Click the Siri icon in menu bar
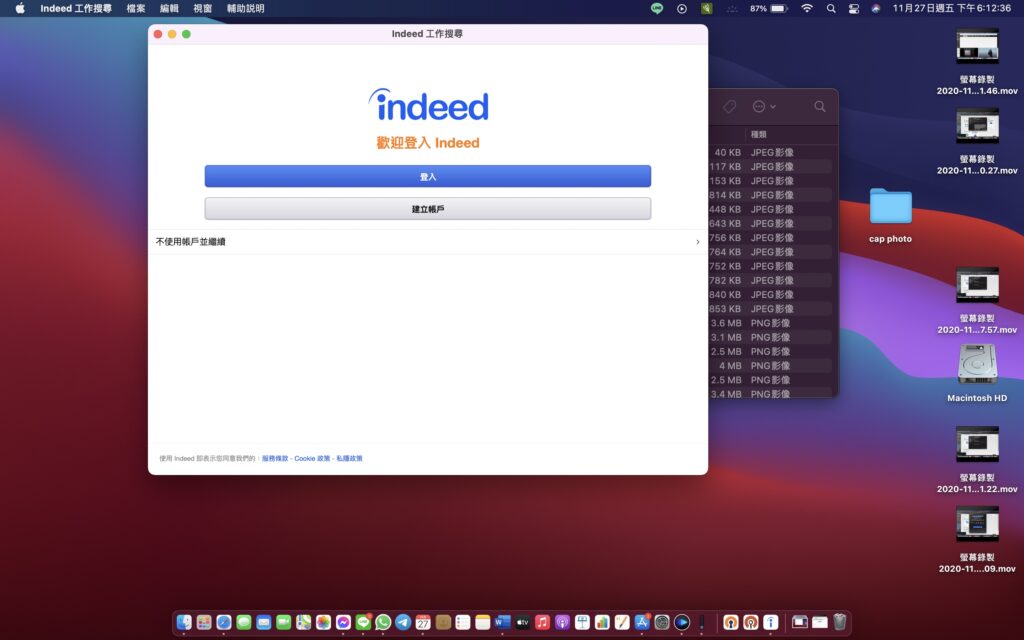The image size is (1024, 640). [876, 8]
